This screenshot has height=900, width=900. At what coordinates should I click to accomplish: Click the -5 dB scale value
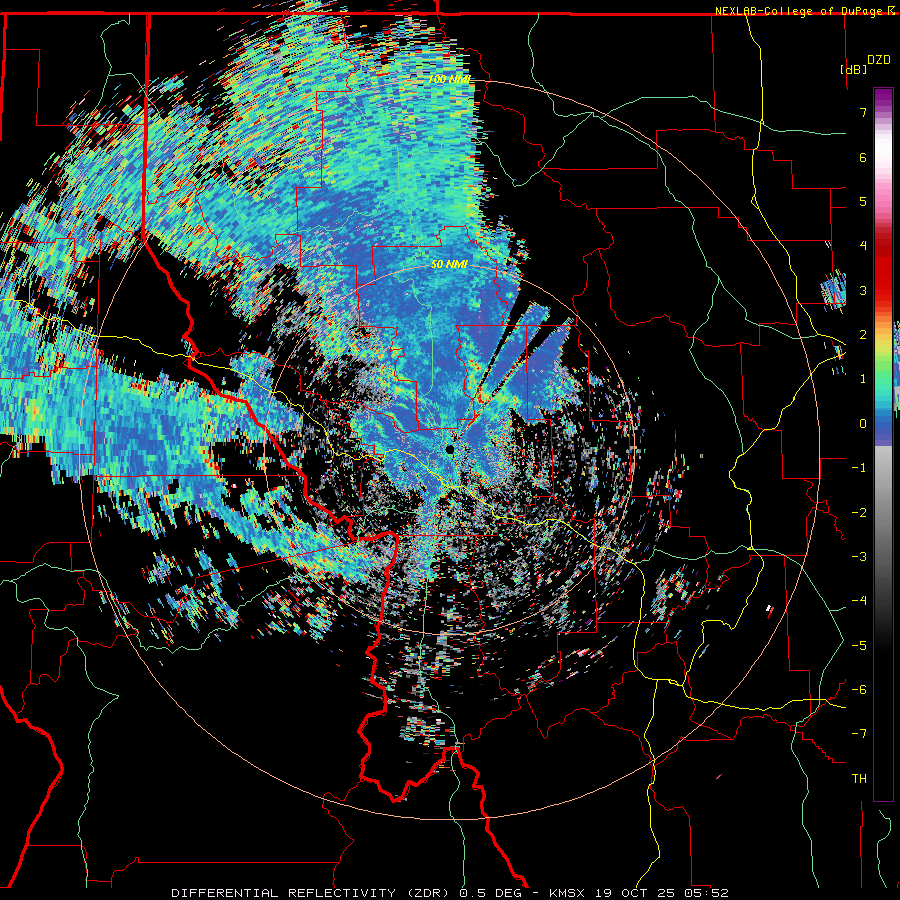tap(859, 646)
